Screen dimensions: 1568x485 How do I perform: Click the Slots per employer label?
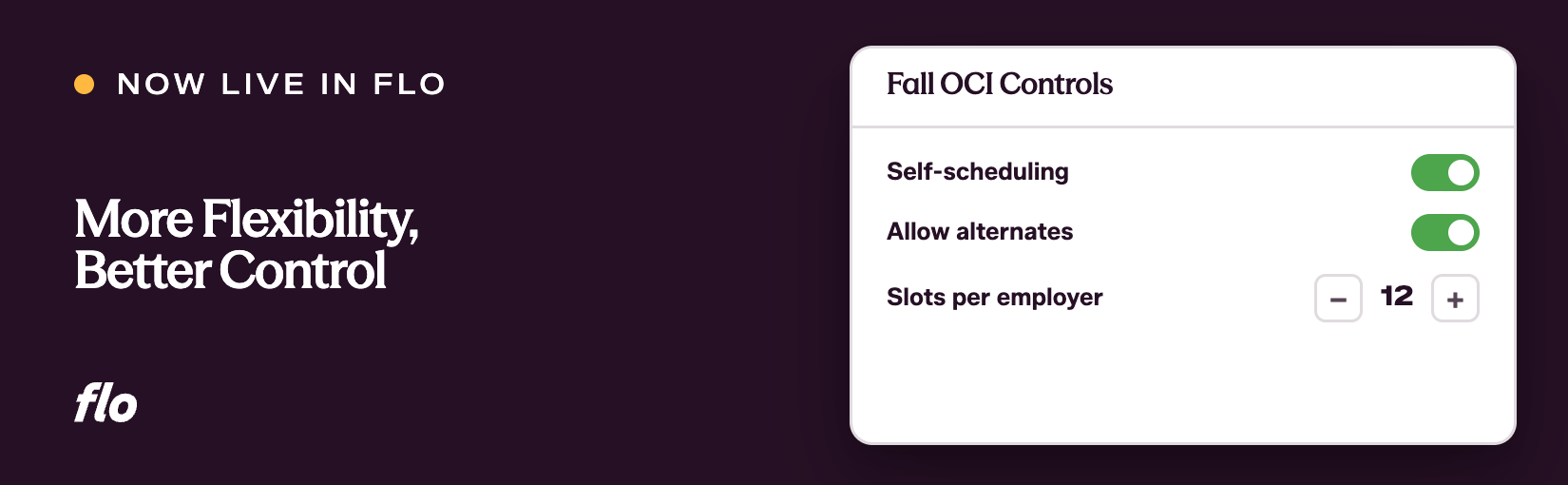point(995,298)
